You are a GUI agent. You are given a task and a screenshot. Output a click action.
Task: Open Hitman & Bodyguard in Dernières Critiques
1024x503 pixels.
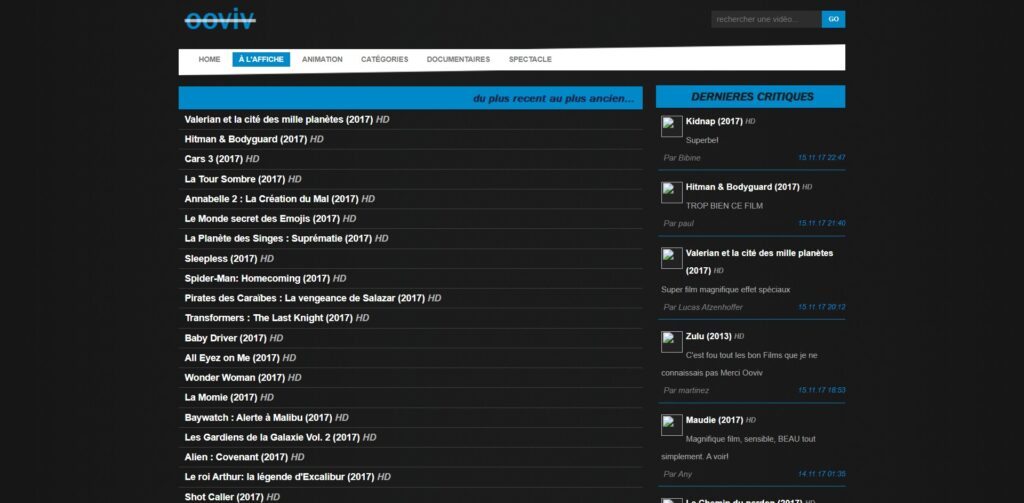click(743, 187)
